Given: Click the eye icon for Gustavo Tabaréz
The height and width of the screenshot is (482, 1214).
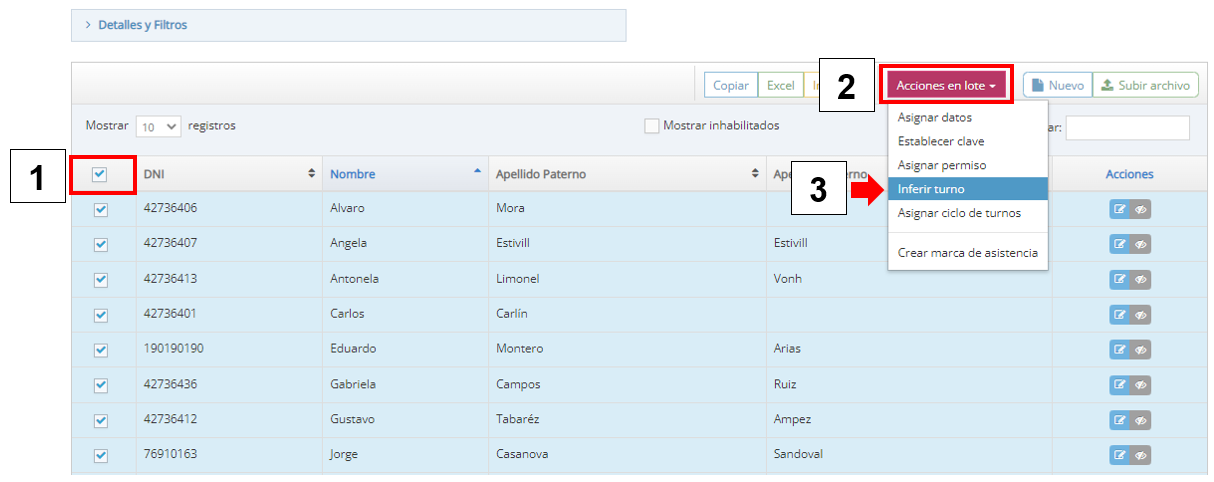Looking at the screenshot, I should click(x=1140, y=420).
